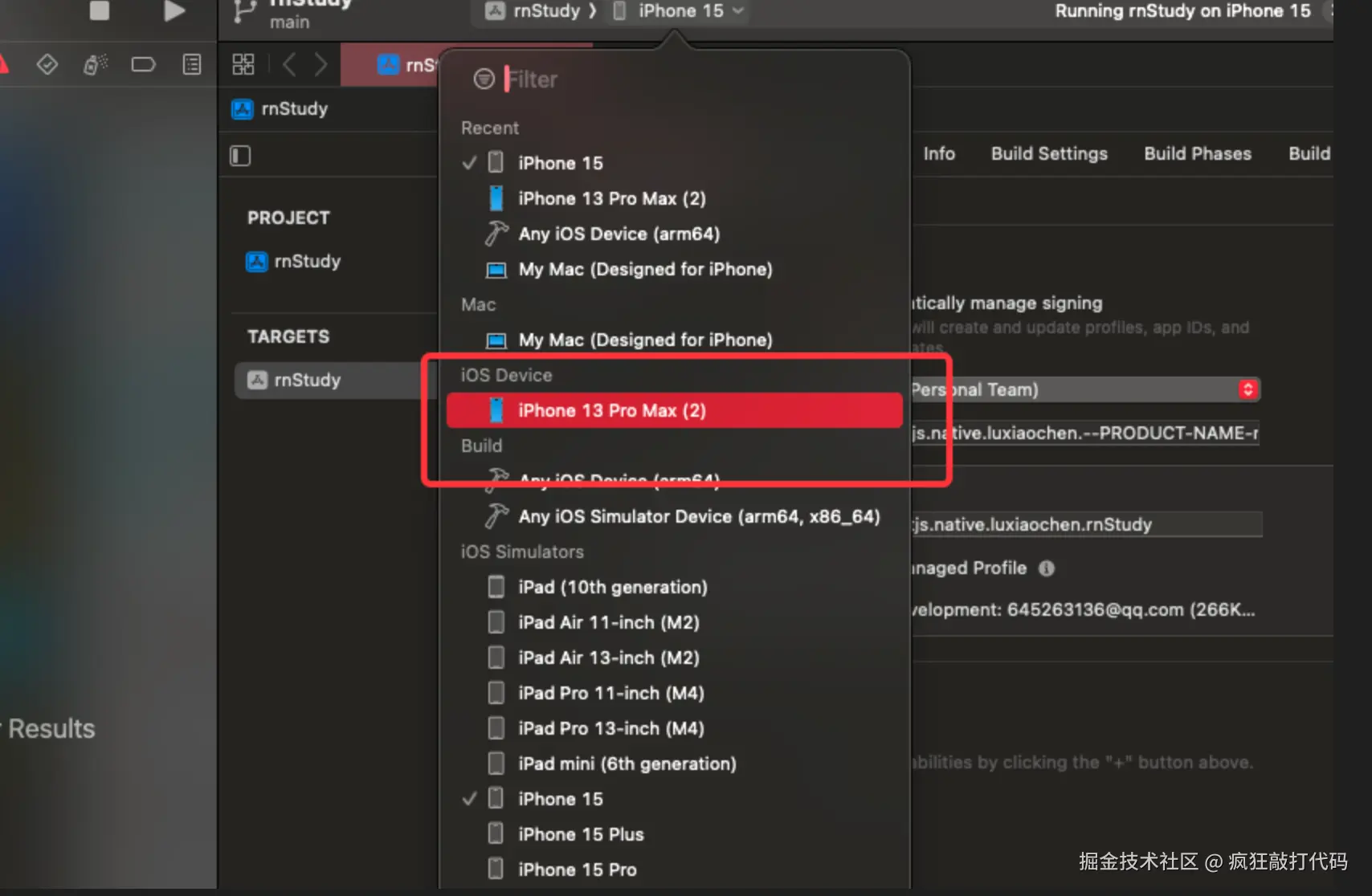Select iPad Pro 11-inch (M4) simulator
1372x896 pixels.
click(675, 693)
